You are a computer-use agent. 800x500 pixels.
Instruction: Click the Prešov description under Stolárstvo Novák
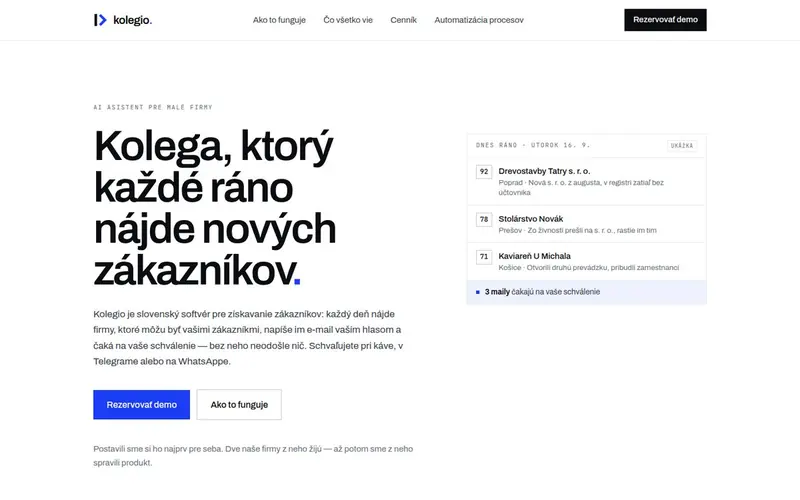(578, 231)
